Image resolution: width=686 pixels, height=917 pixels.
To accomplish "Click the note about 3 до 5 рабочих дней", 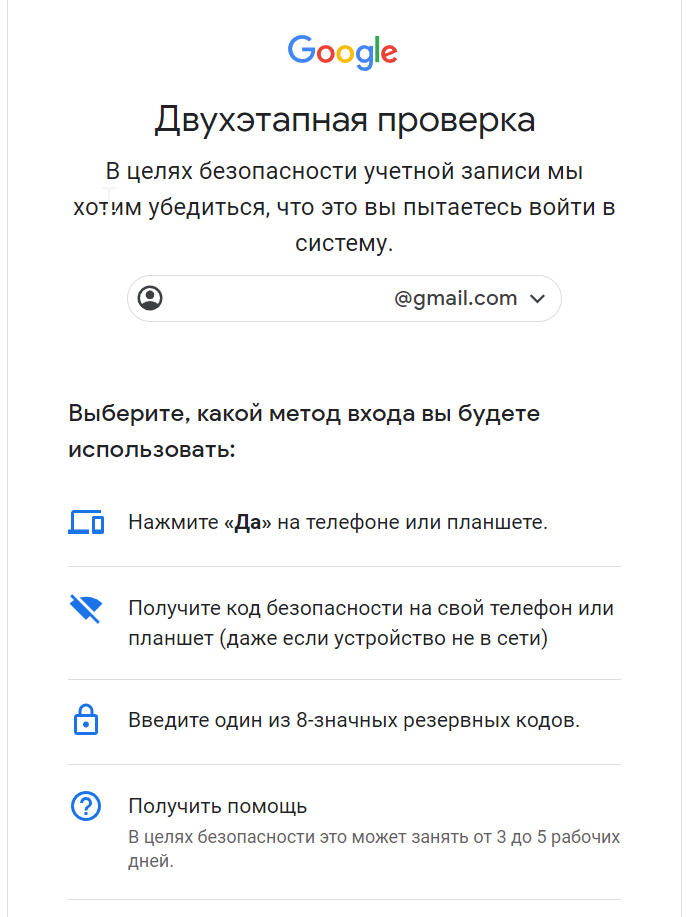I will pyautogui.click(x=374, y=849).
